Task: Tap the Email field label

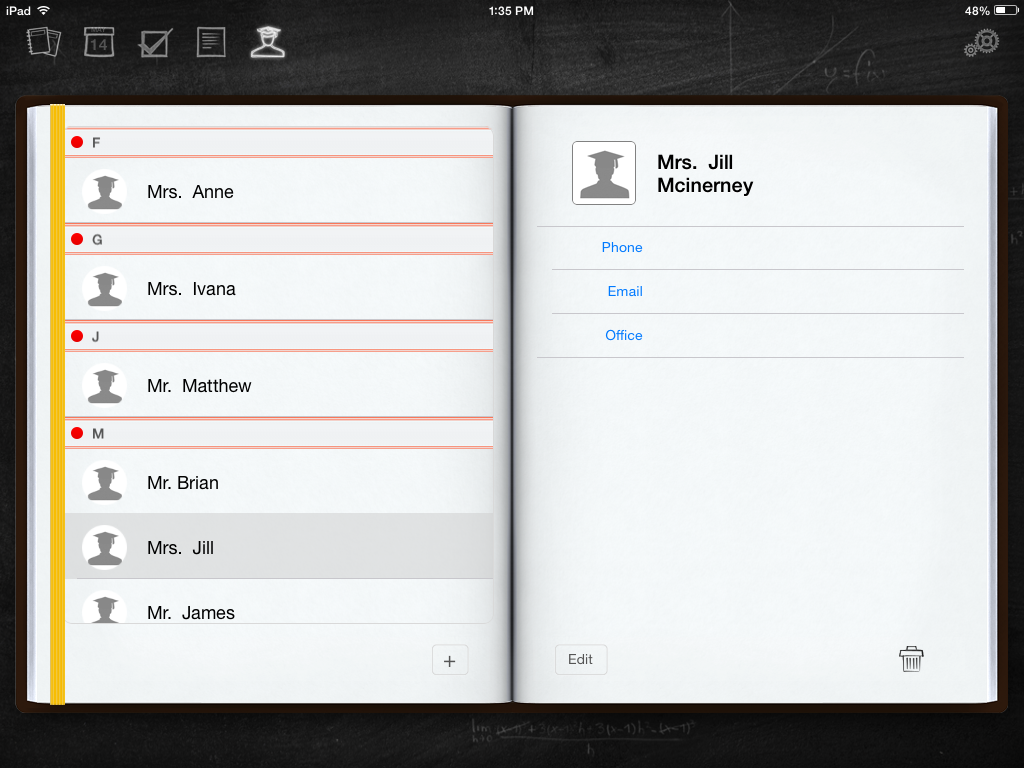Action: click(x=624, y=291)
